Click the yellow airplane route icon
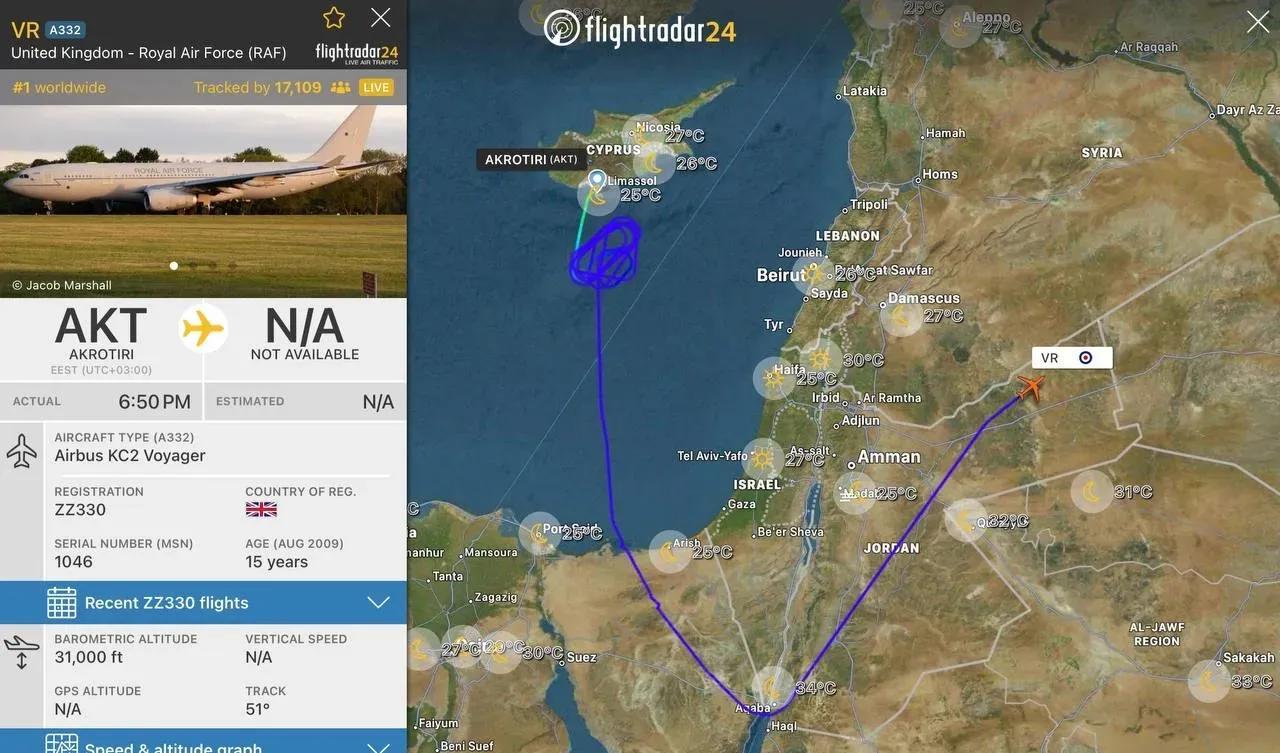The image size is (1280, 753). [203, 328]
